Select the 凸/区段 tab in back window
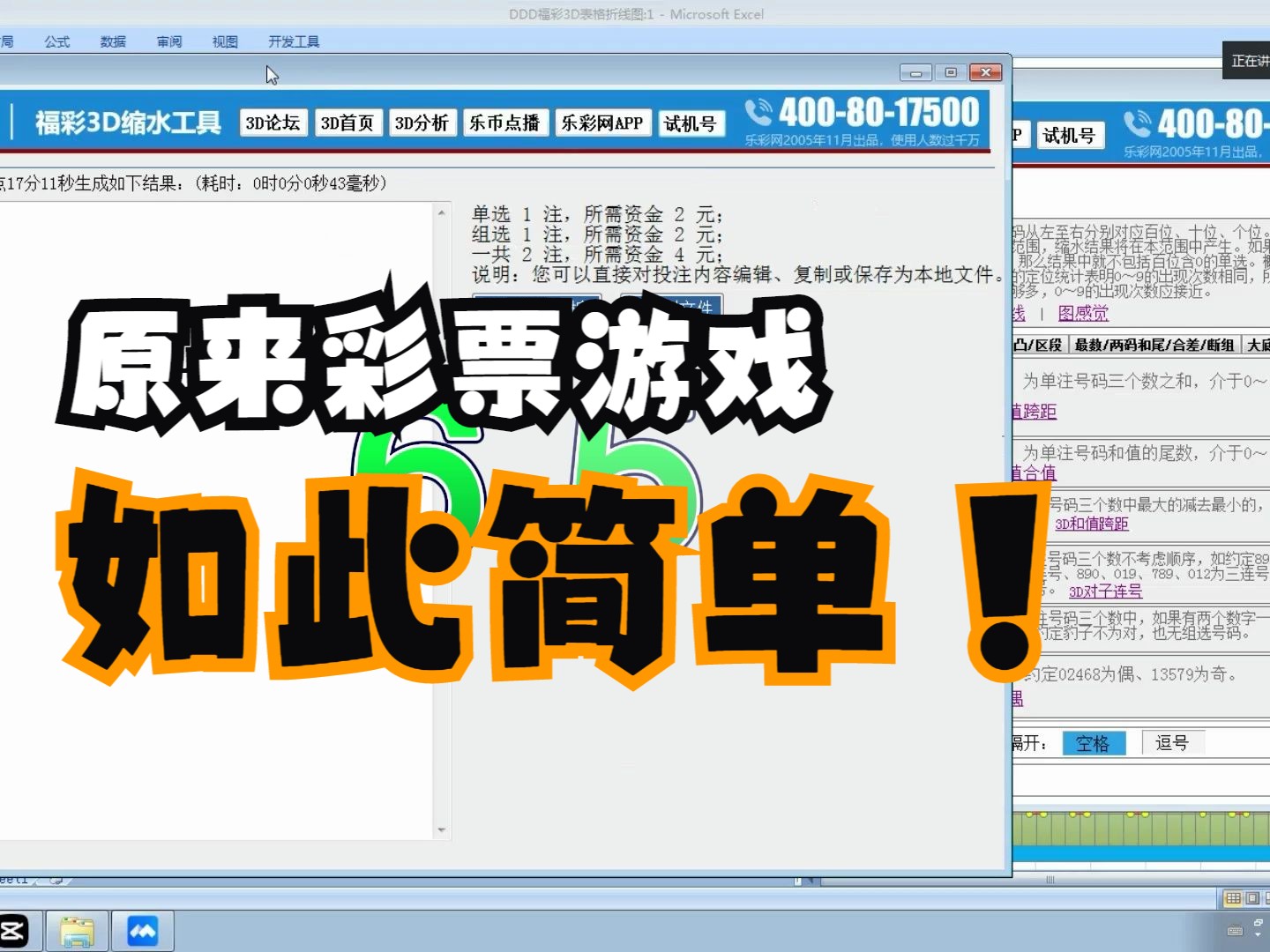 point(1039,345)
